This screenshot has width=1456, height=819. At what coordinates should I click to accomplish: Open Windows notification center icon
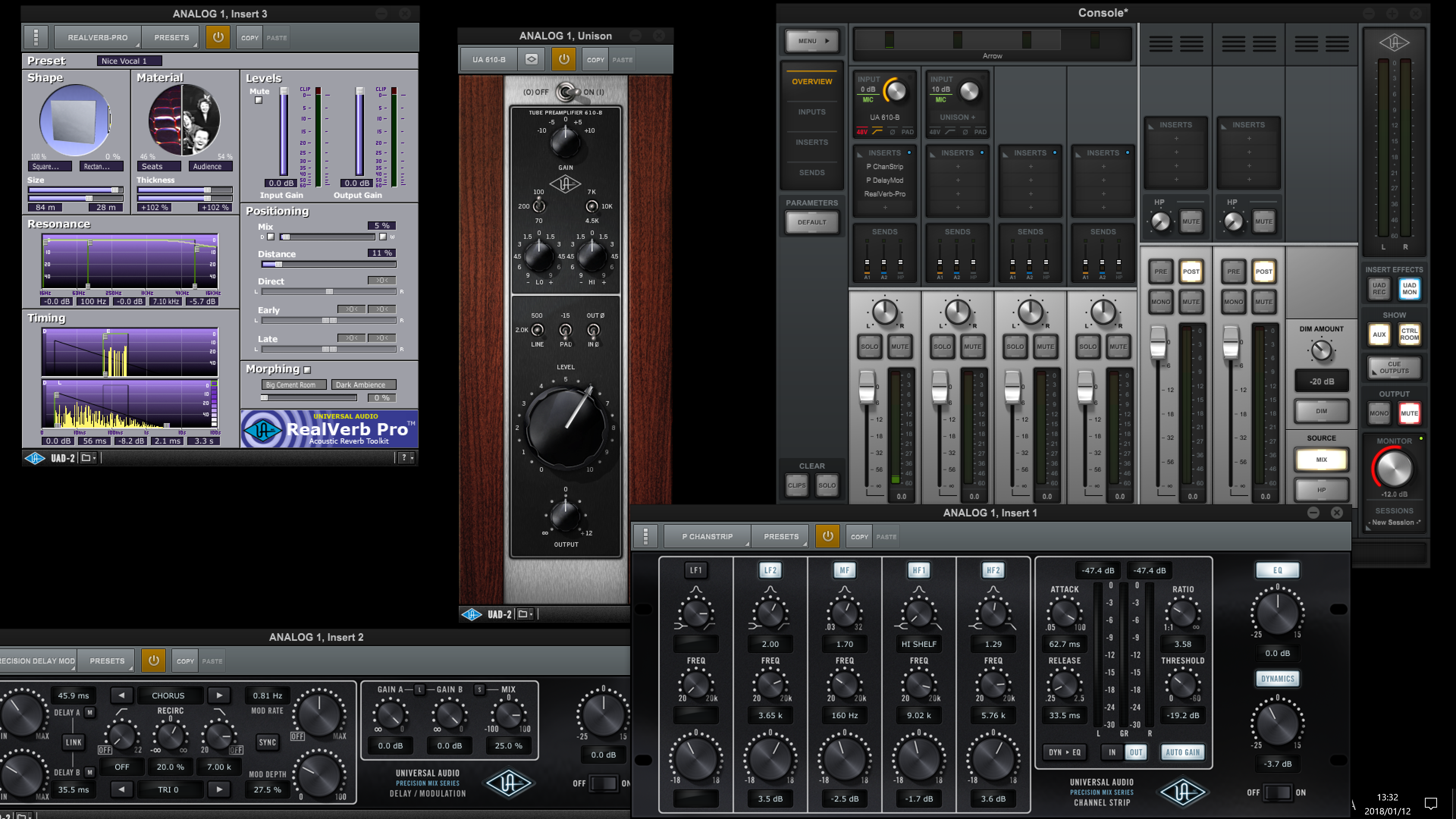tap(1431, 803)
